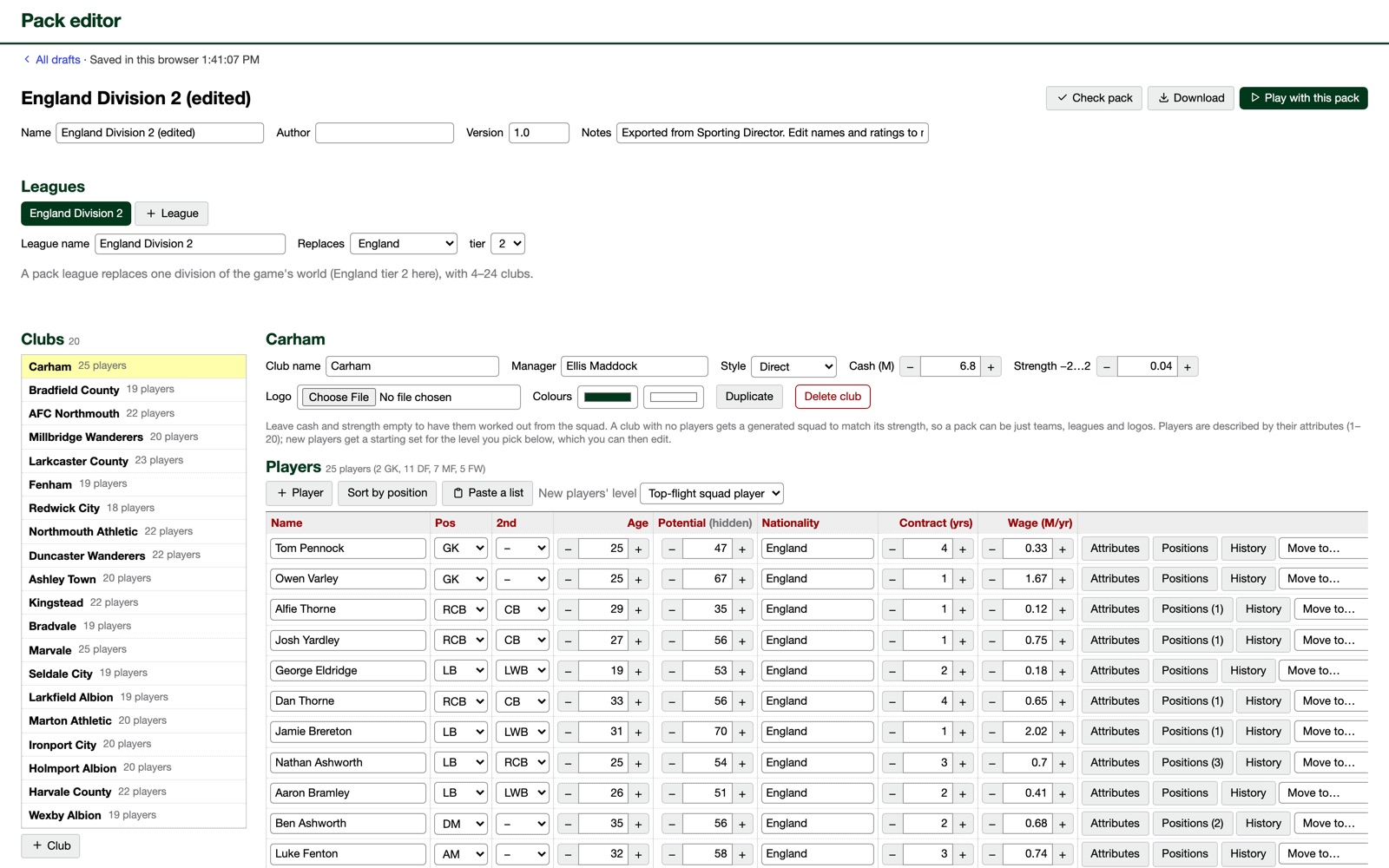Image resolution: width=1389 pixels, height=868 pixels.
Task: Click the Author input field
Action: click(385, 133)
